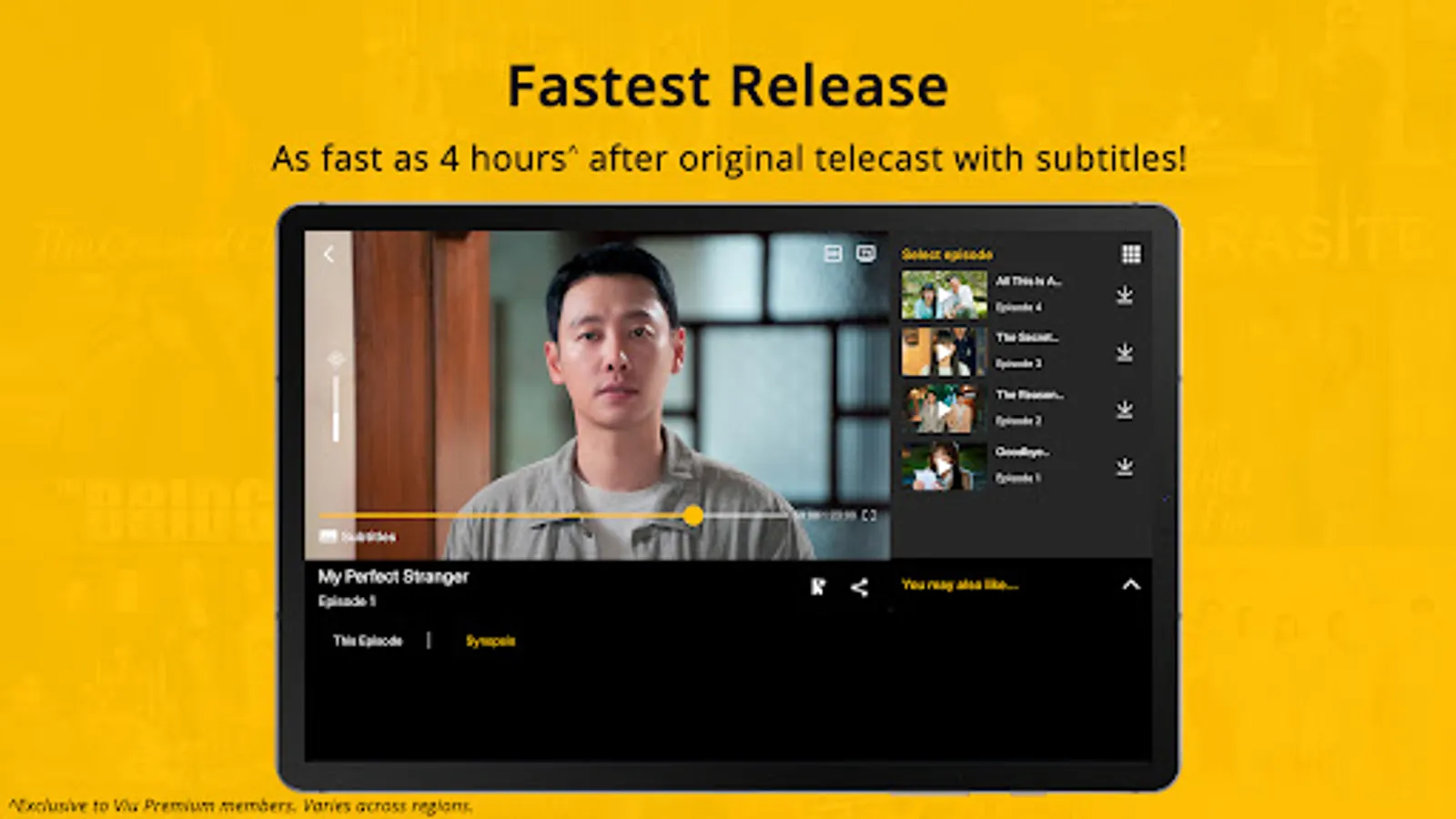
Task: Collapse the 'You may also like...' section
Action: (1131, 585)
